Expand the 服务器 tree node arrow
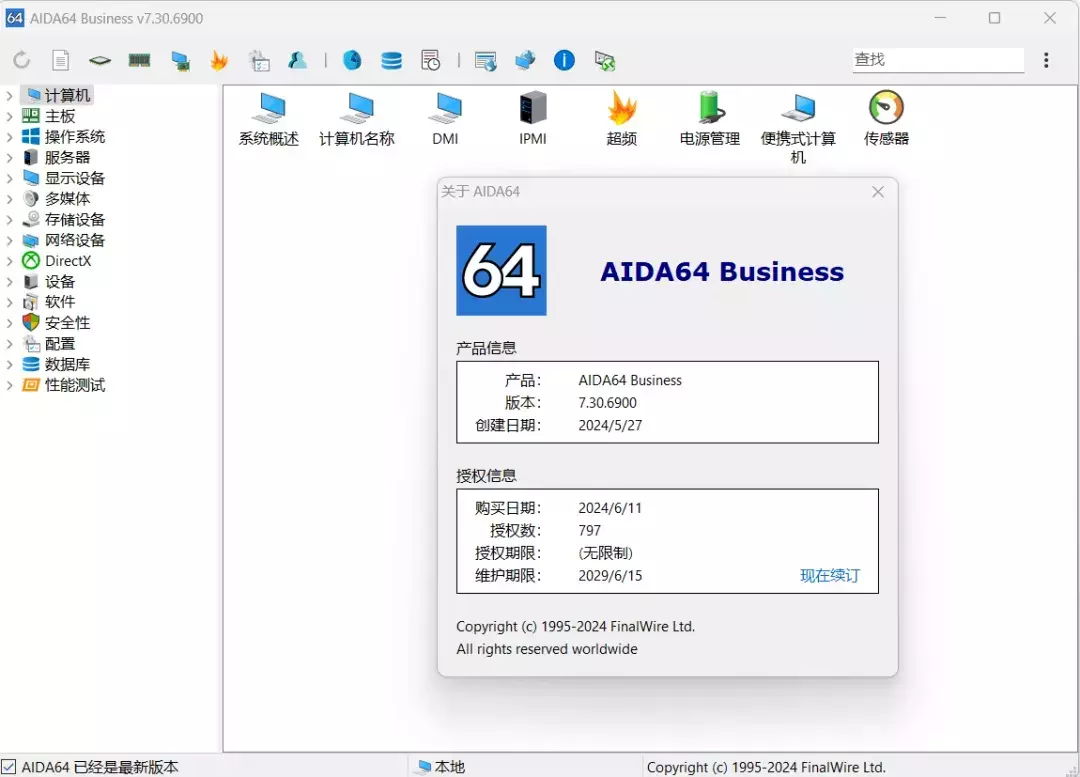The image size is (1080, 777). (x=9, y=158)
